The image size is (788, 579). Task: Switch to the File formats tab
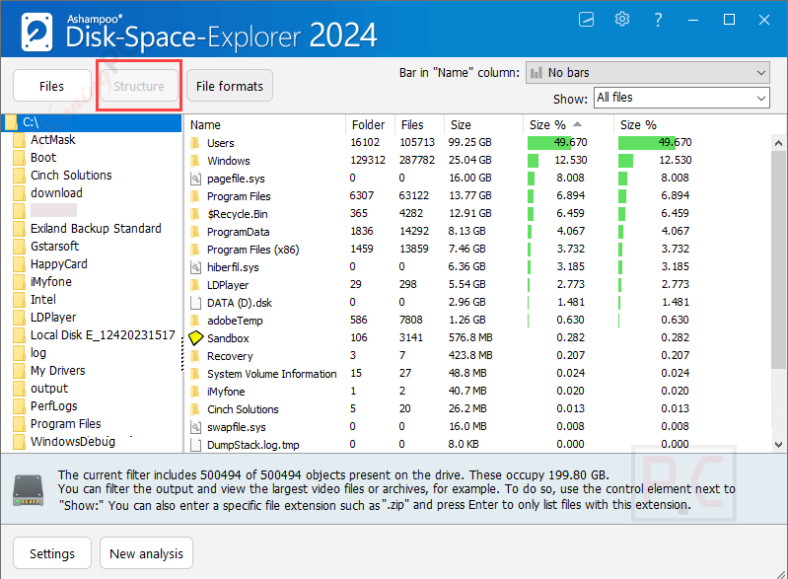230,86
